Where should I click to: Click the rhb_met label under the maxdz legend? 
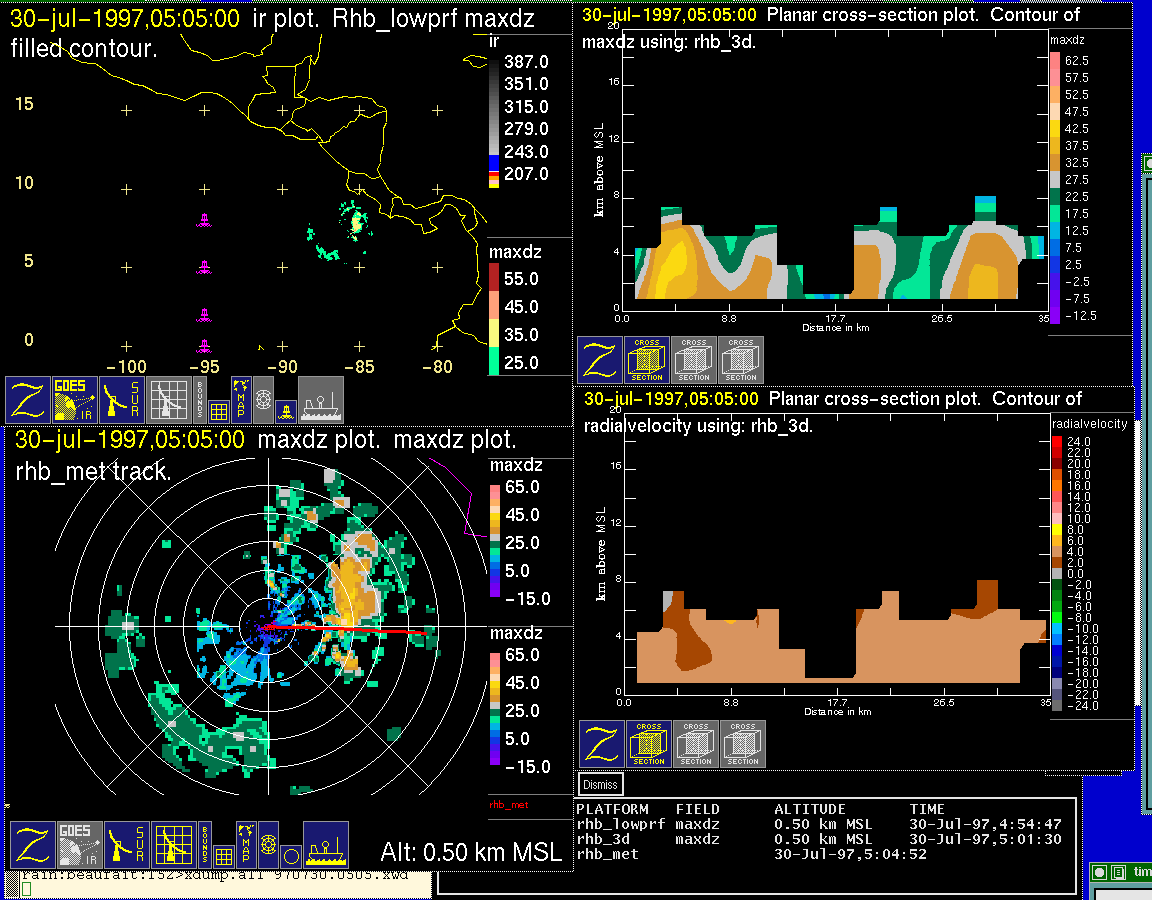[508, 804]
